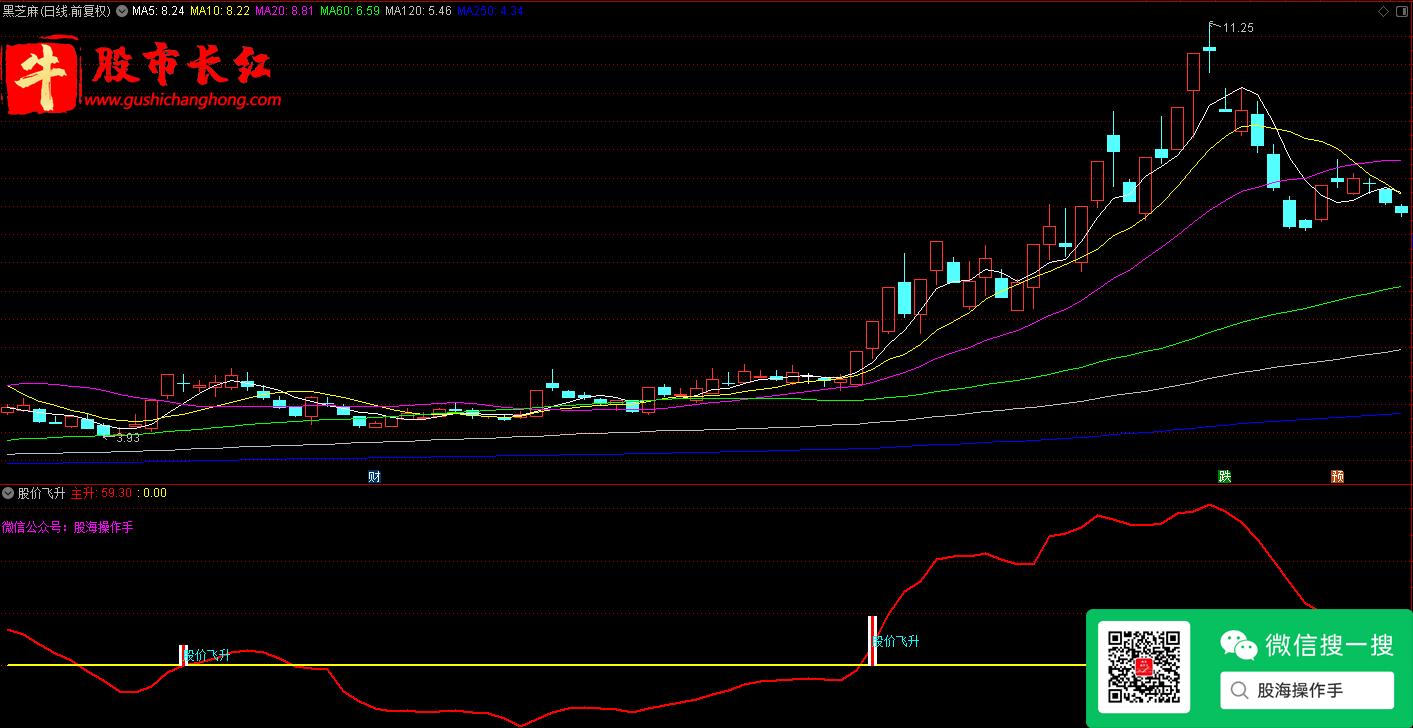Click the 11.25 high price label
The image size is (1413, 728).
point(1238,28)
